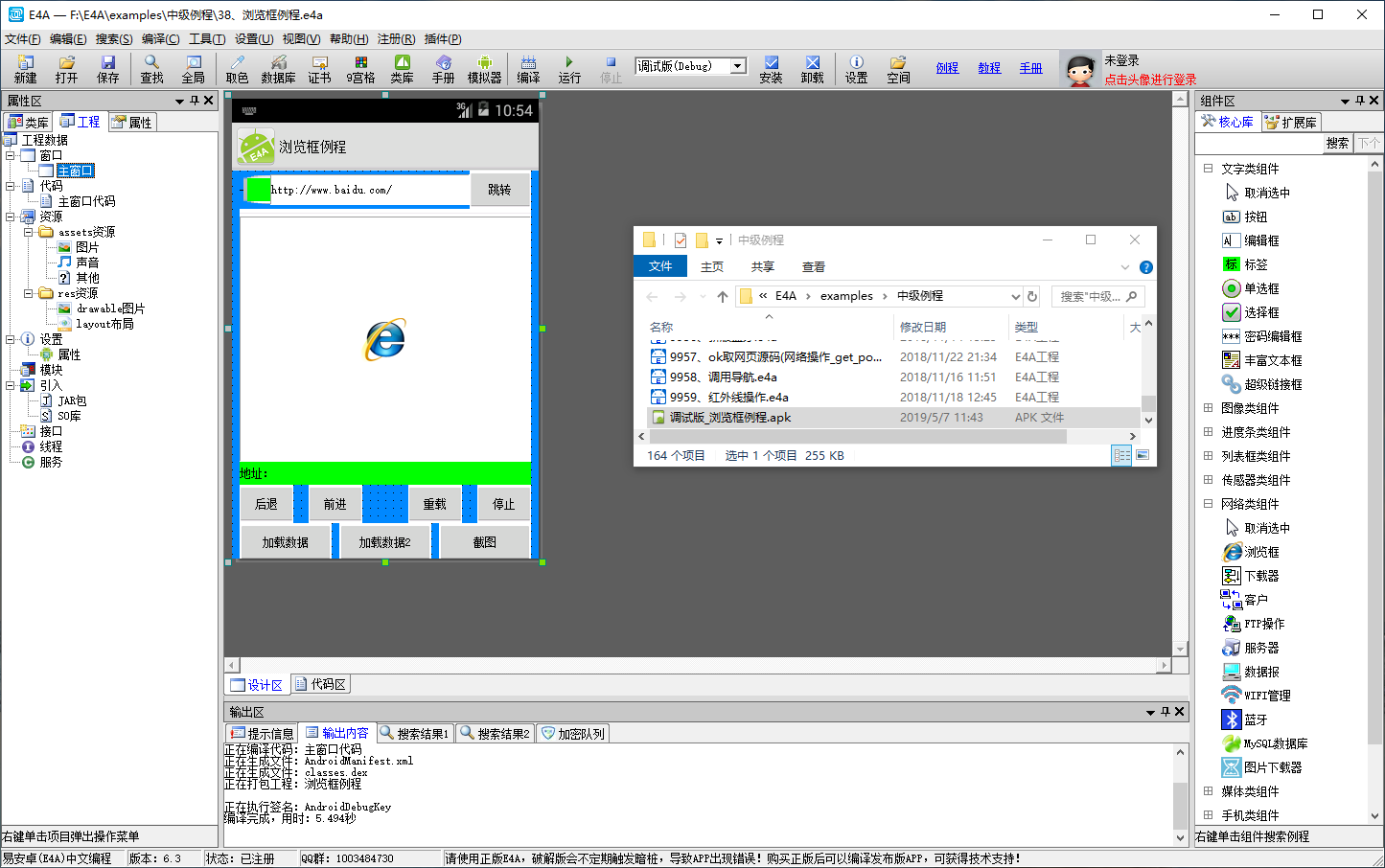The height and width of the screenshot is (868, 1385).
Task: Open the 查看 tab in Explorer window
Action: pyautogui.click(x=814, y=267)
